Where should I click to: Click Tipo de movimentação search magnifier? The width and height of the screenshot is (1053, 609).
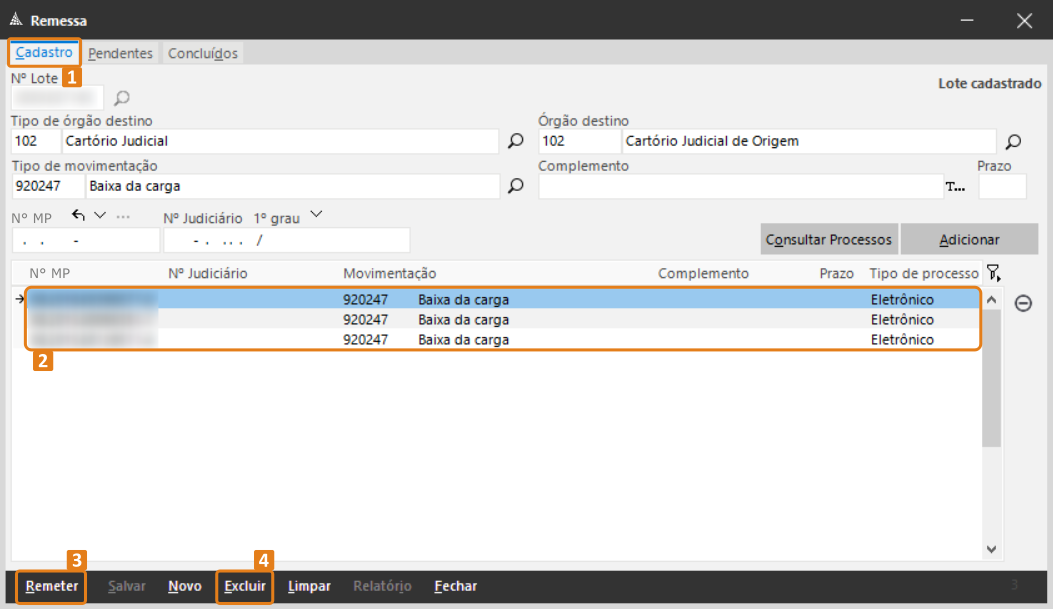pyautogui.click(x=516, y=186)
